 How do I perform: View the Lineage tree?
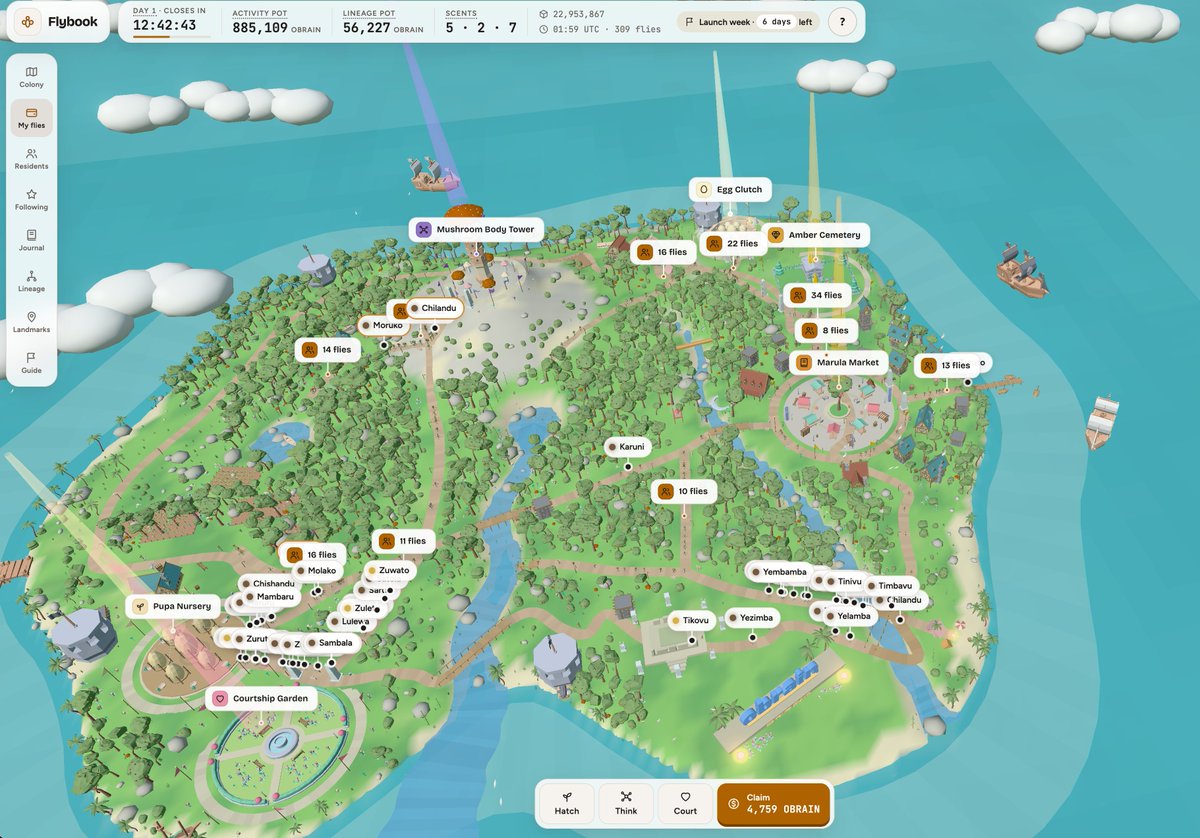[31, 281]
